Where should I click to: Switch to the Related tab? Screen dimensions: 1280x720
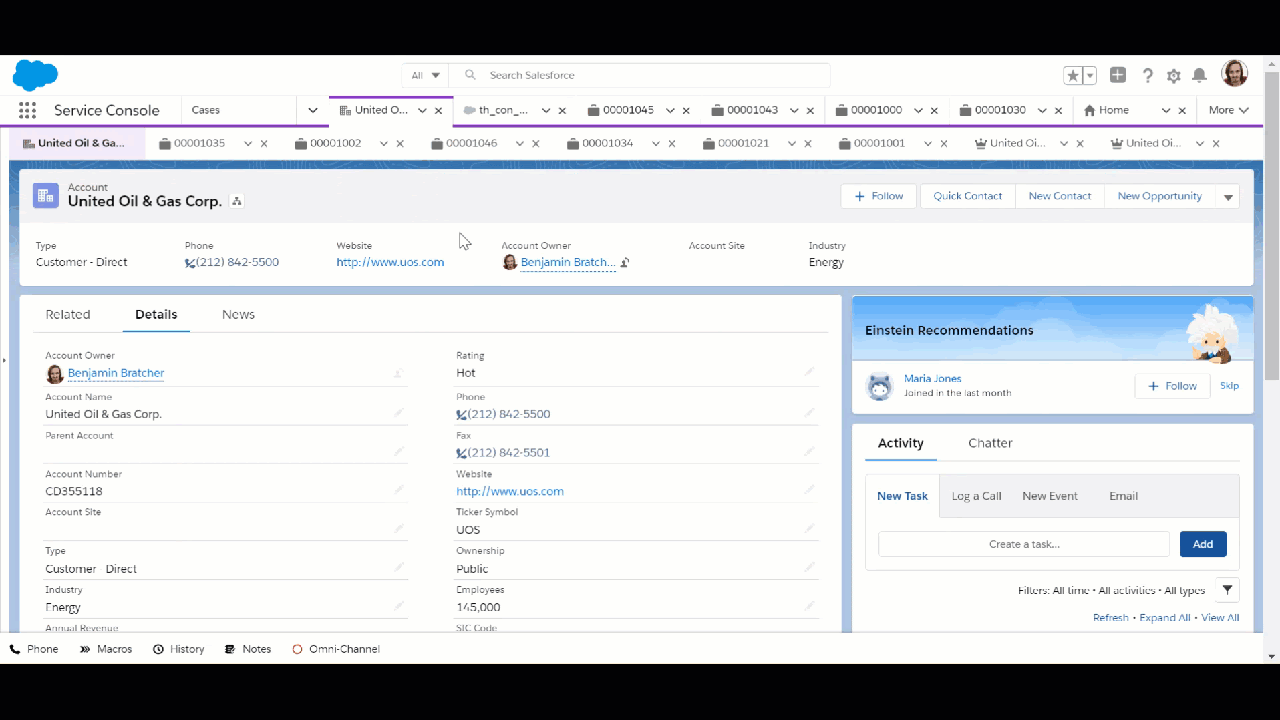[67, 314]
